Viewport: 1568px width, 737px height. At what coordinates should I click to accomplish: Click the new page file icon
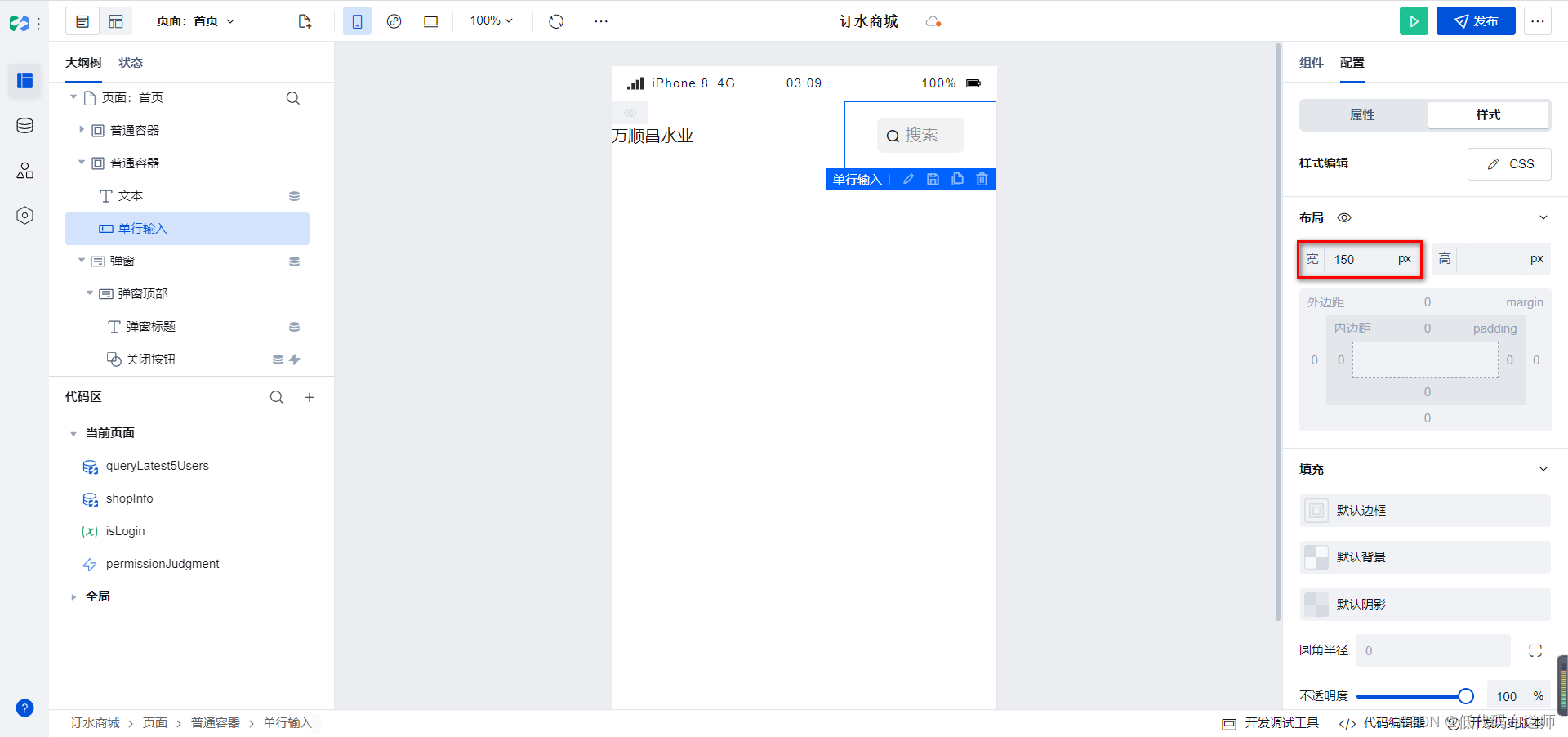point(305,21)
